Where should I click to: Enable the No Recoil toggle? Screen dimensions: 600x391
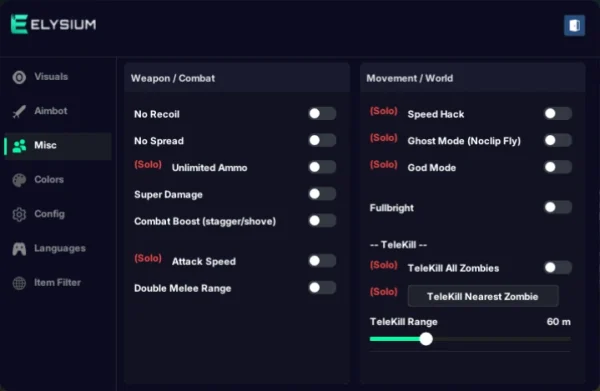[322, 114]
